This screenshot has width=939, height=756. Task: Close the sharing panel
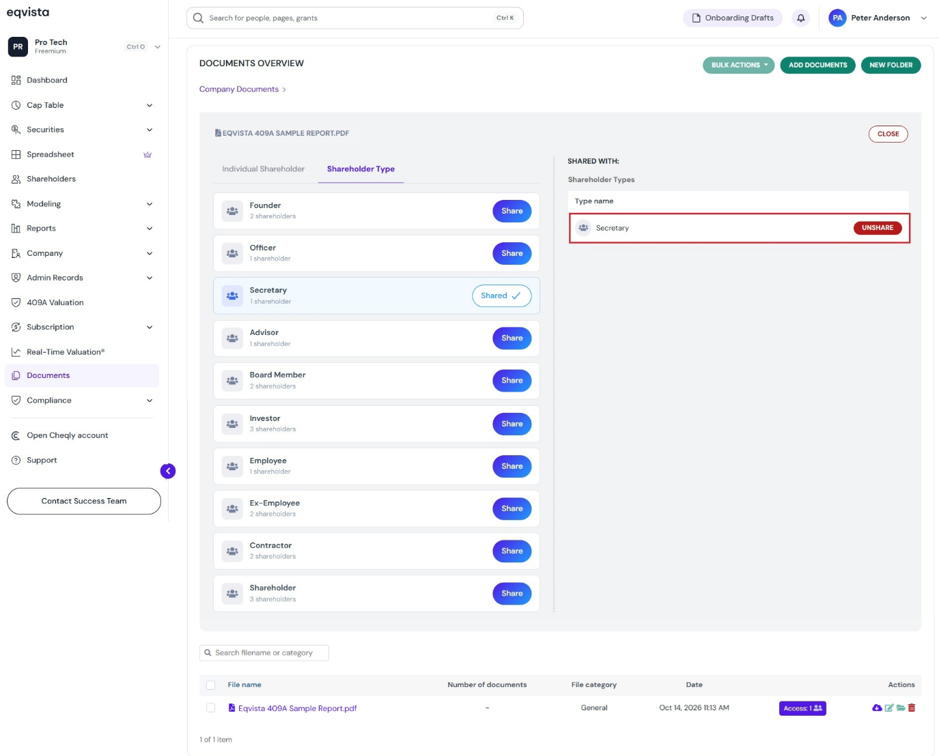[x=888, y=134]
